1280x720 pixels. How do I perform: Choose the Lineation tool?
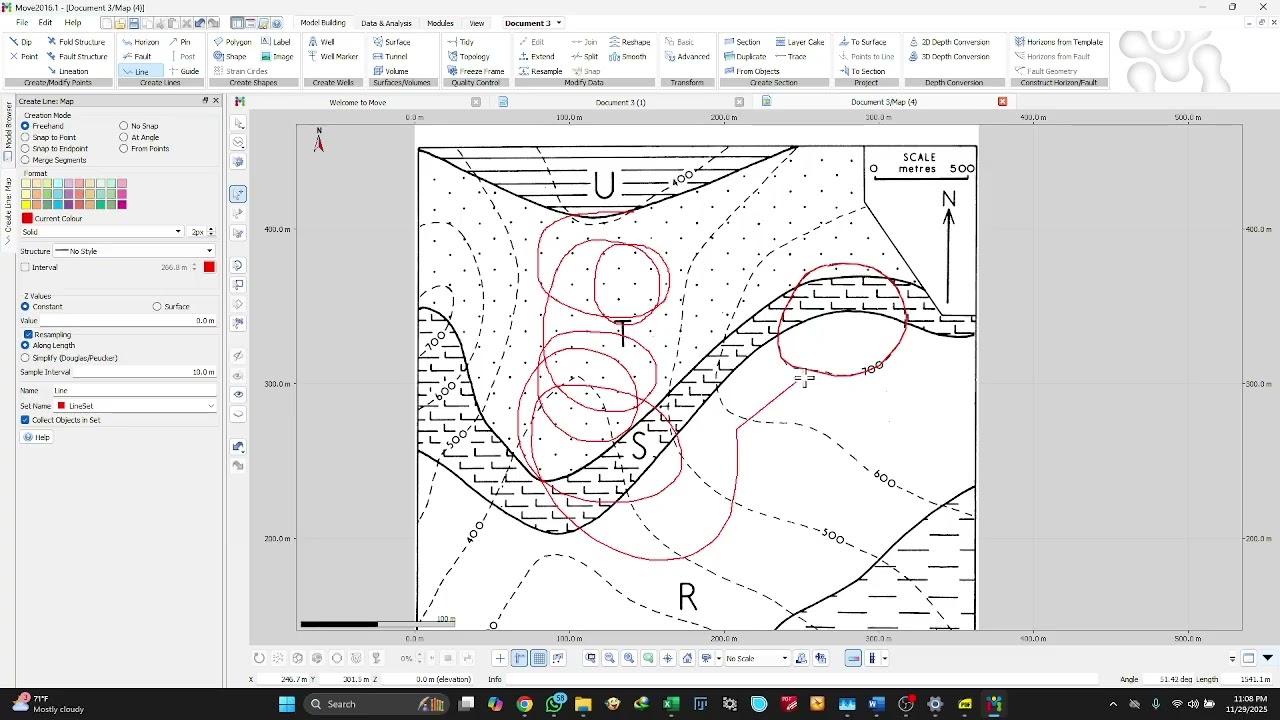tap(68, 71)
